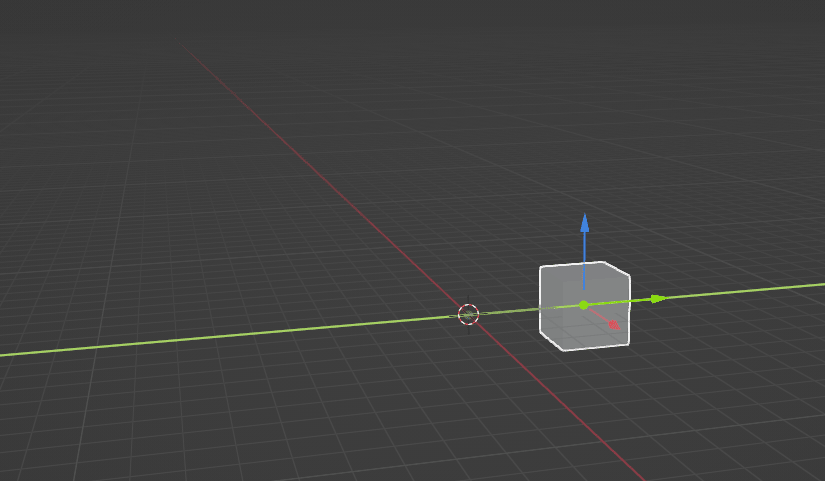The width and height of the screenshot is (825, 481).
Task: Click green axis line right of the arrowhead
Action: 740,291
